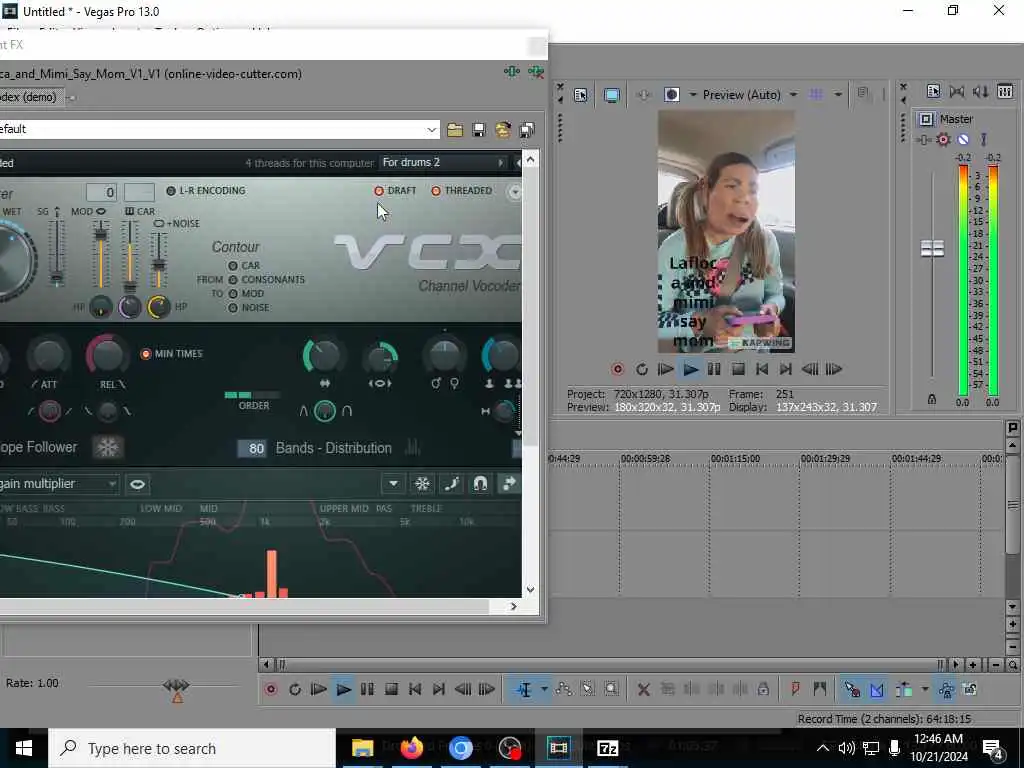1024x768 pixels.
Task: Click the downmix output icon on Master bus
Action: tap(957, 91)
